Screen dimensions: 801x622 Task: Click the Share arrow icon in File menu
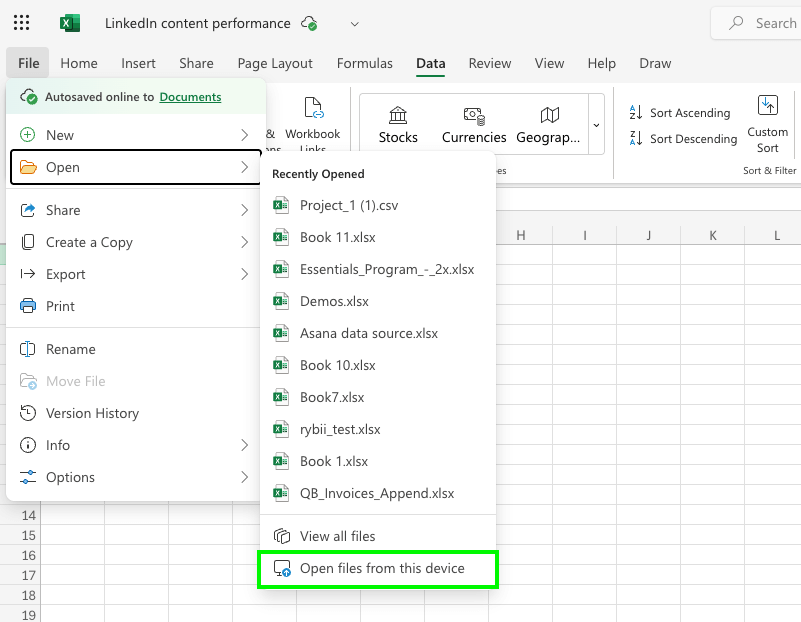(x=28, y=210)
